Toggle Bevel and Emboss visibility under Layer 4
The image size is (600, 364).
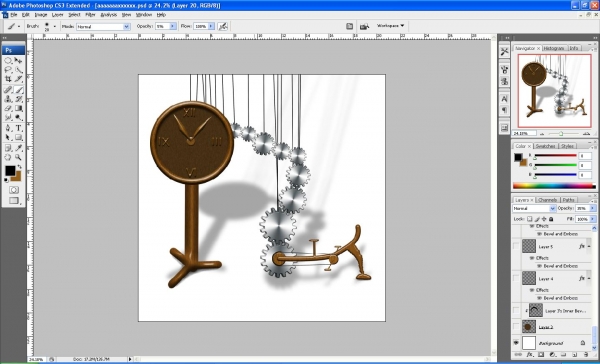click(x=540, y=298)
